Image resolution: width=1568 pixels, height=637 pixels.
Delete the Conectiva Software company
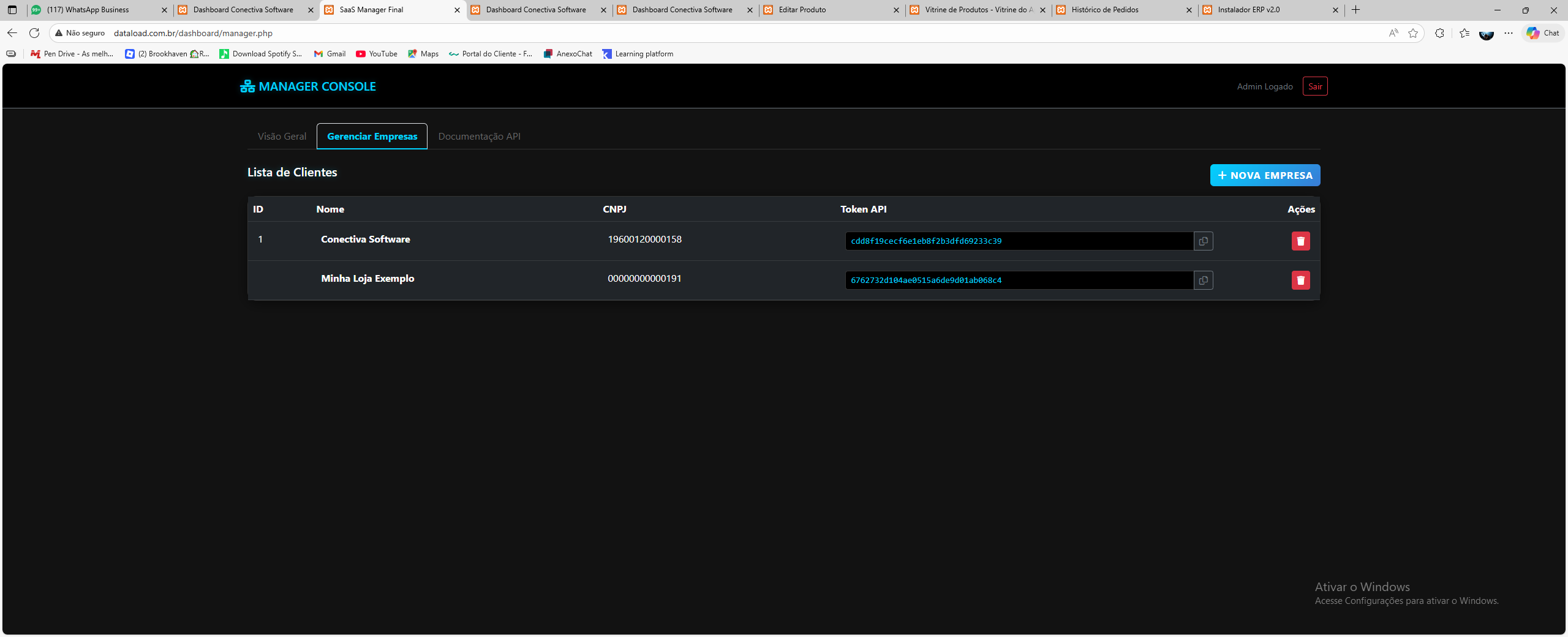pyautogui.click(x=1300, y=241)
